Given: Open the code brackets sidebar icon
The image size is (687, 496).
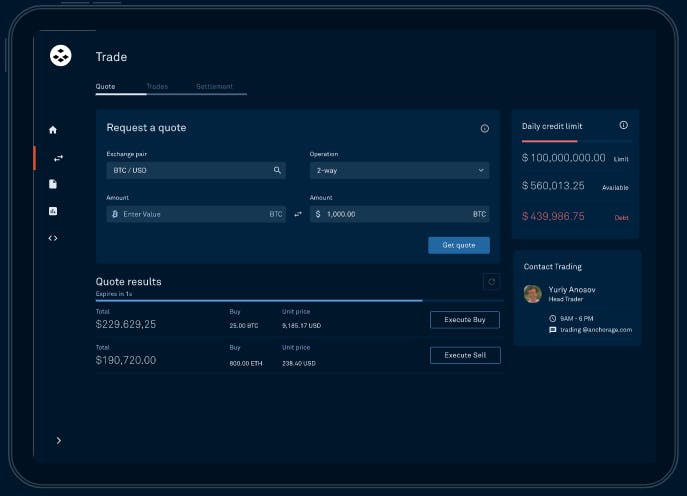Looking at the screenshot, I should (53, 238).
